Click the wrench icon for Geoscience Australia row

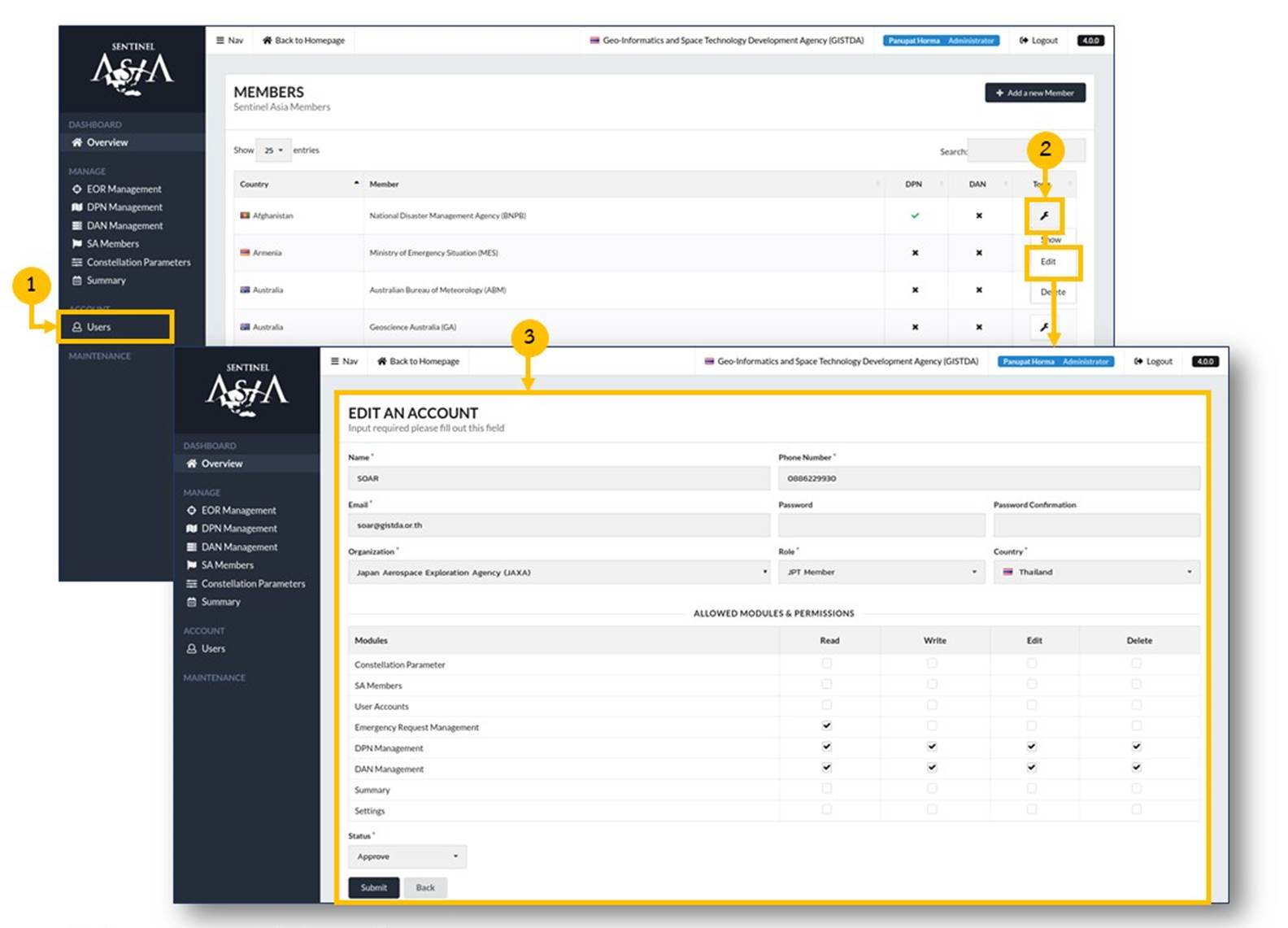1044,327
